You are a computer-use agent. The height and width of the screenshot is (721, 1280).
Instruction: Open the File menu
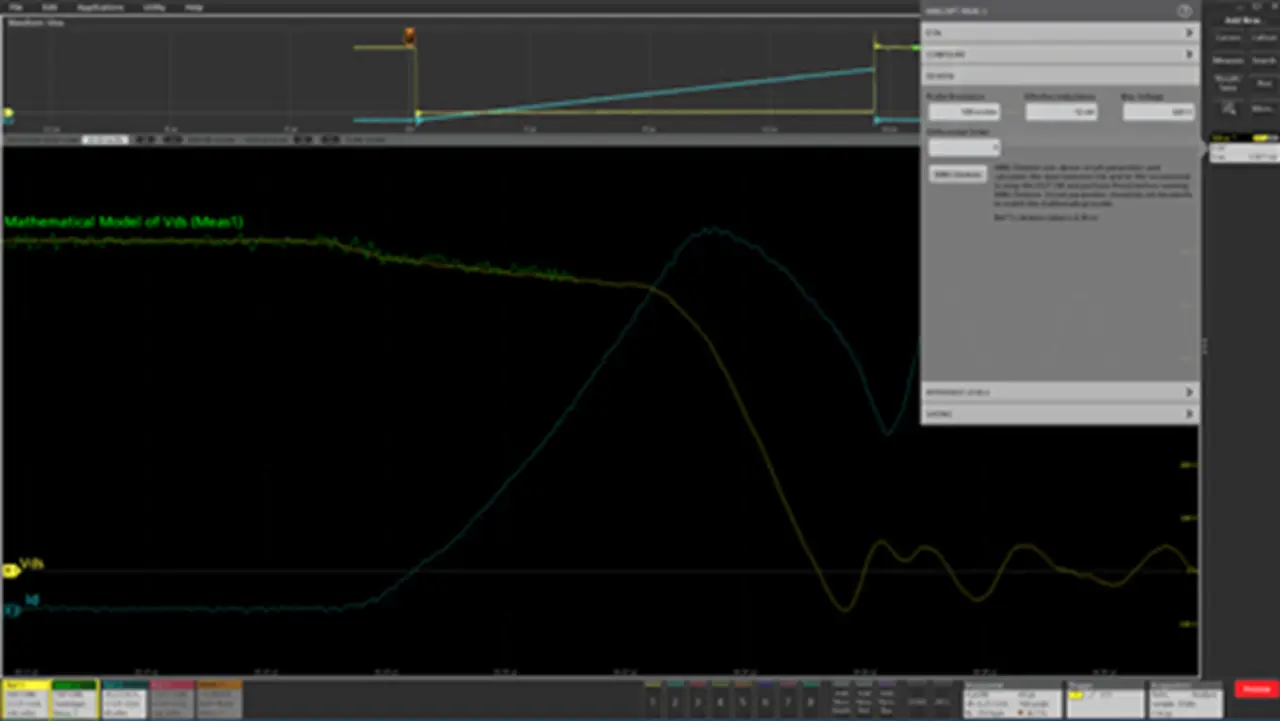(16, 7)
